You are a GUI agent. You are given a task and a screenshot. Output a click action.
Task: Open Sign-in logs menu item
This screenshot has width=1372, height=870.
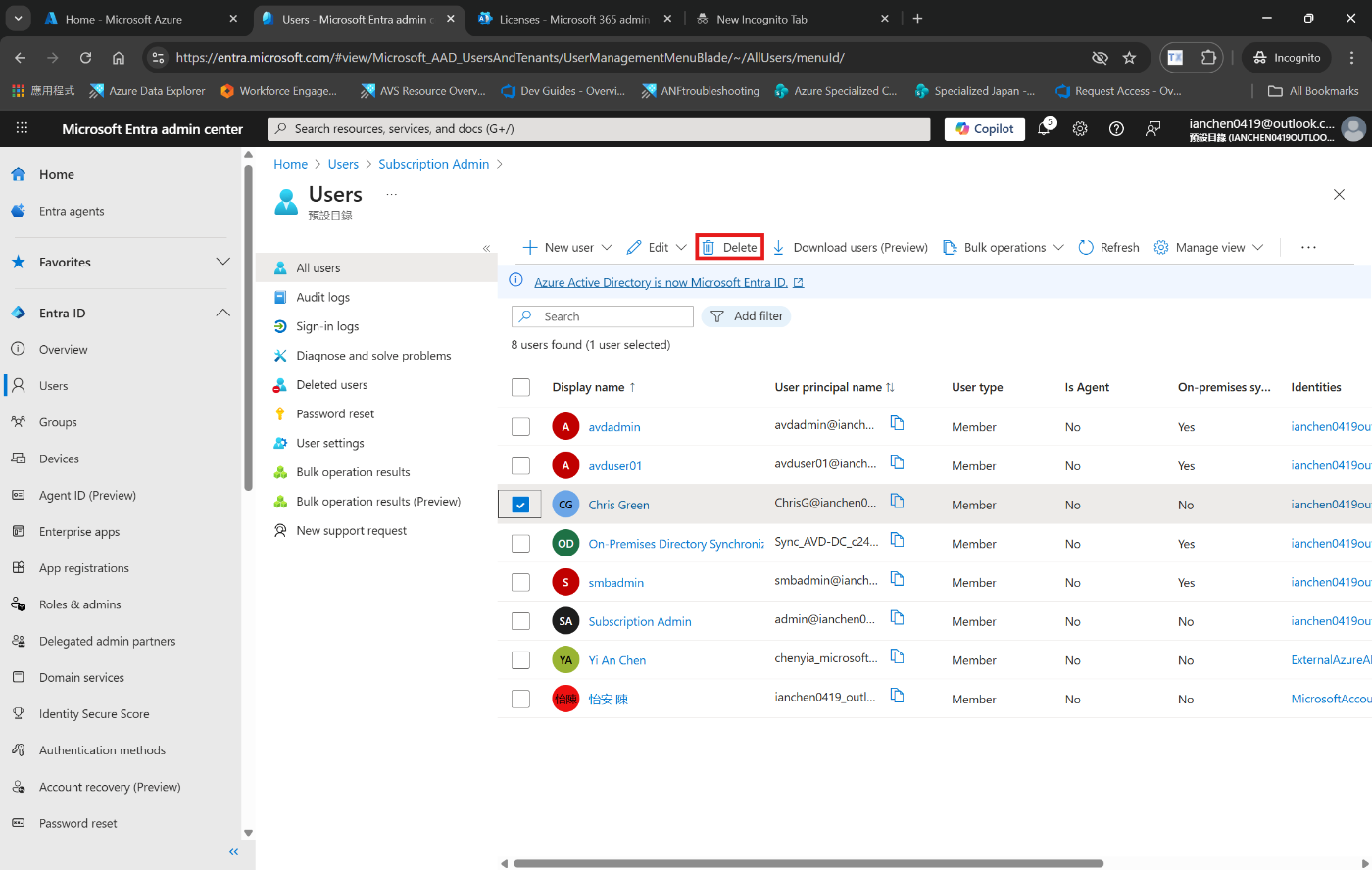(327, 326)
